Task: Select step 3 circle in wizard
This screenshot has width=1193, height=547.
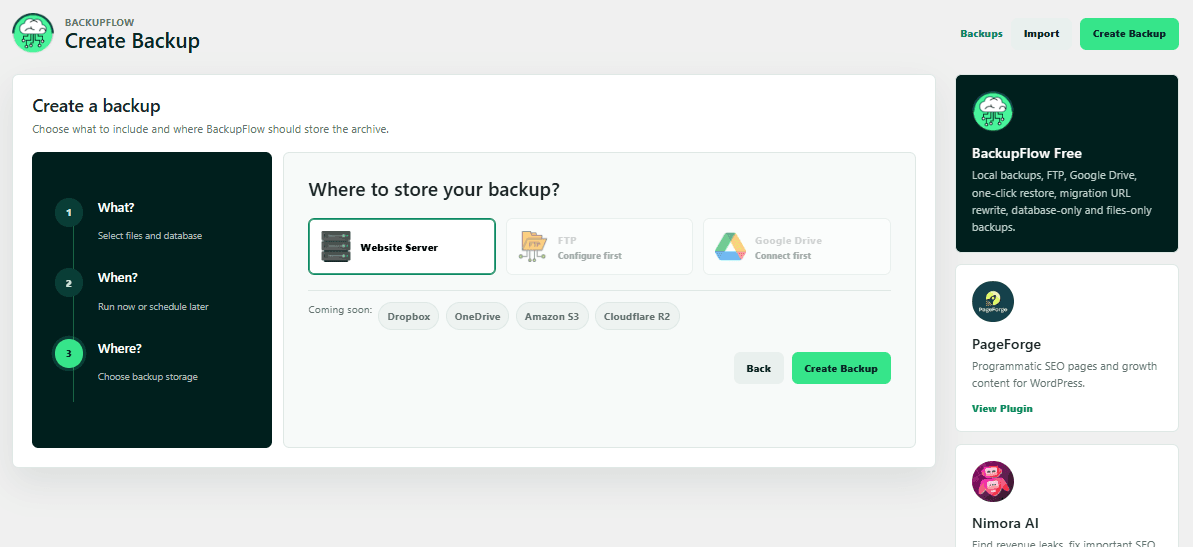Action: coord(68,354)
